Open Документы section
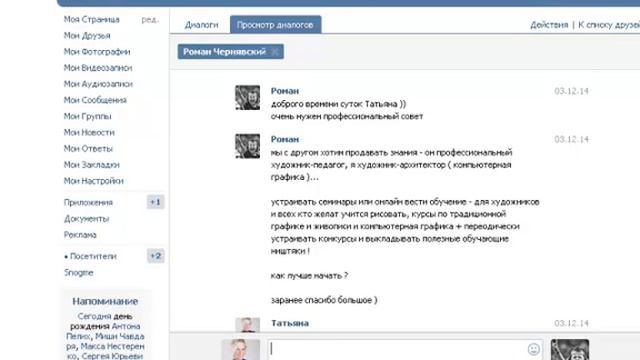 [x=87, y=219]
